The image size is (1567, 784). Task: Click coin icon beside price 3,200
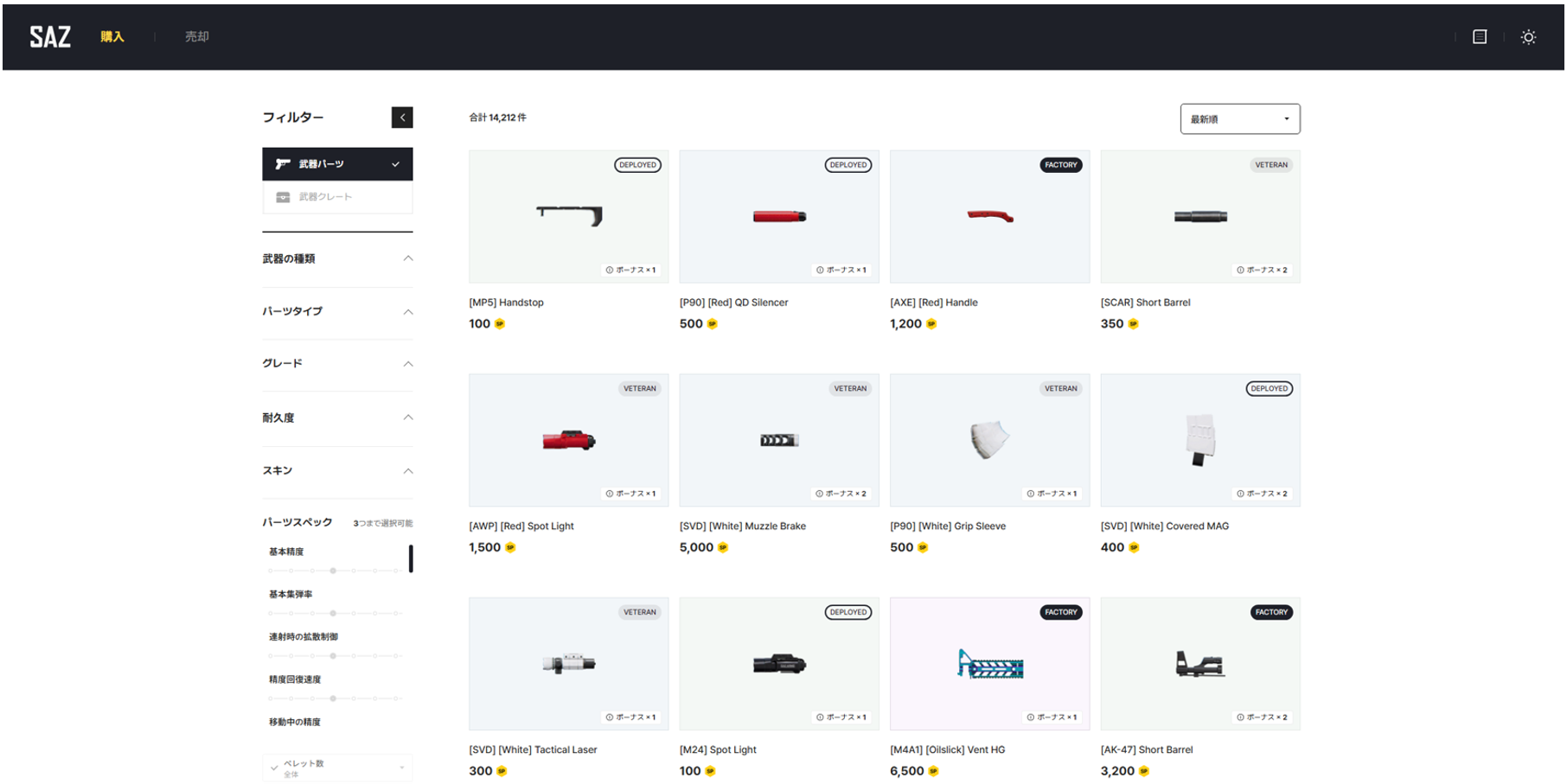pos(1144,772)
